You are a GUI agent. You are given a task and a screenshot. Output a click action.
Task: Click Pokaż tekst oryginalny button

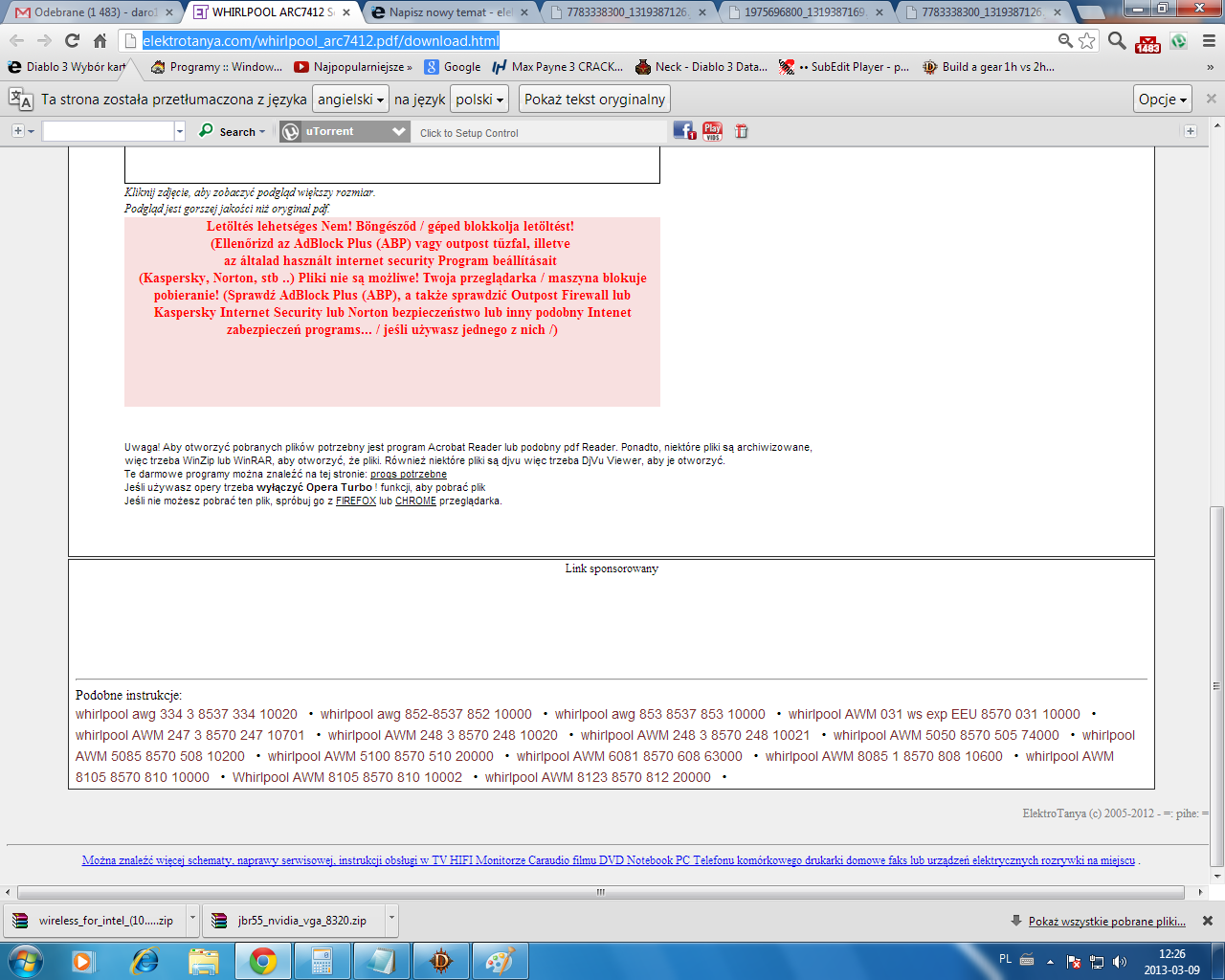tap(595, 100)
